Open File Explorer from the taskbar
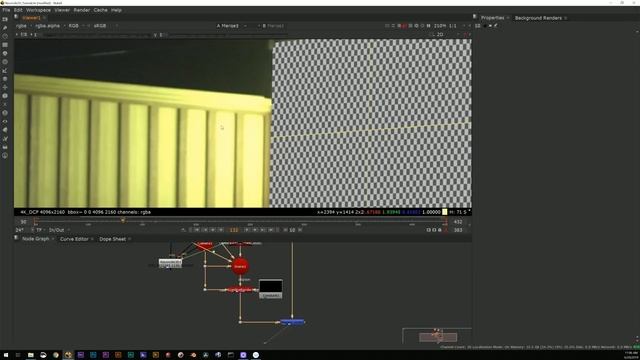Image resolution: width=640 pixels, height=360 pixels. 31,355
